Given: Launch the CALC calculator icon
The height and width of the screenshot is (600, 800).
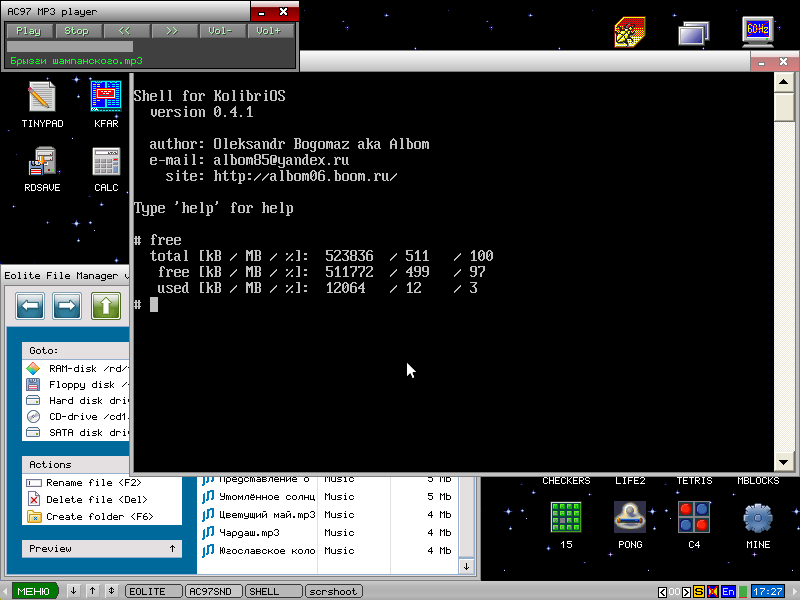Looking at the screenshot, I should pyautogui.click(x=106, y=161).
